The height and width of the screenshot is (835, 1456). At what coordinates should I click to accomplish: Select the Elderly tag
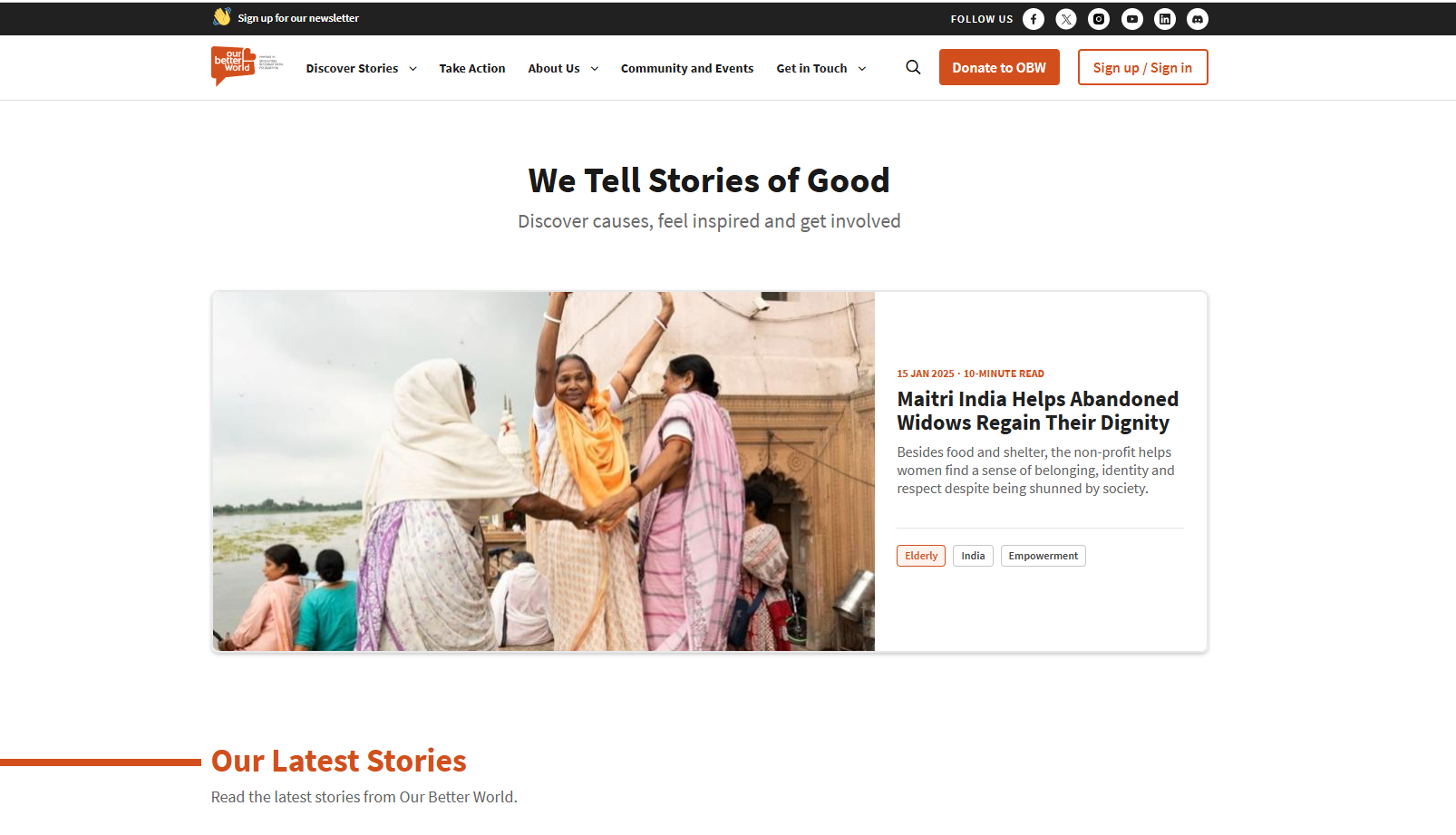point(921,556)
